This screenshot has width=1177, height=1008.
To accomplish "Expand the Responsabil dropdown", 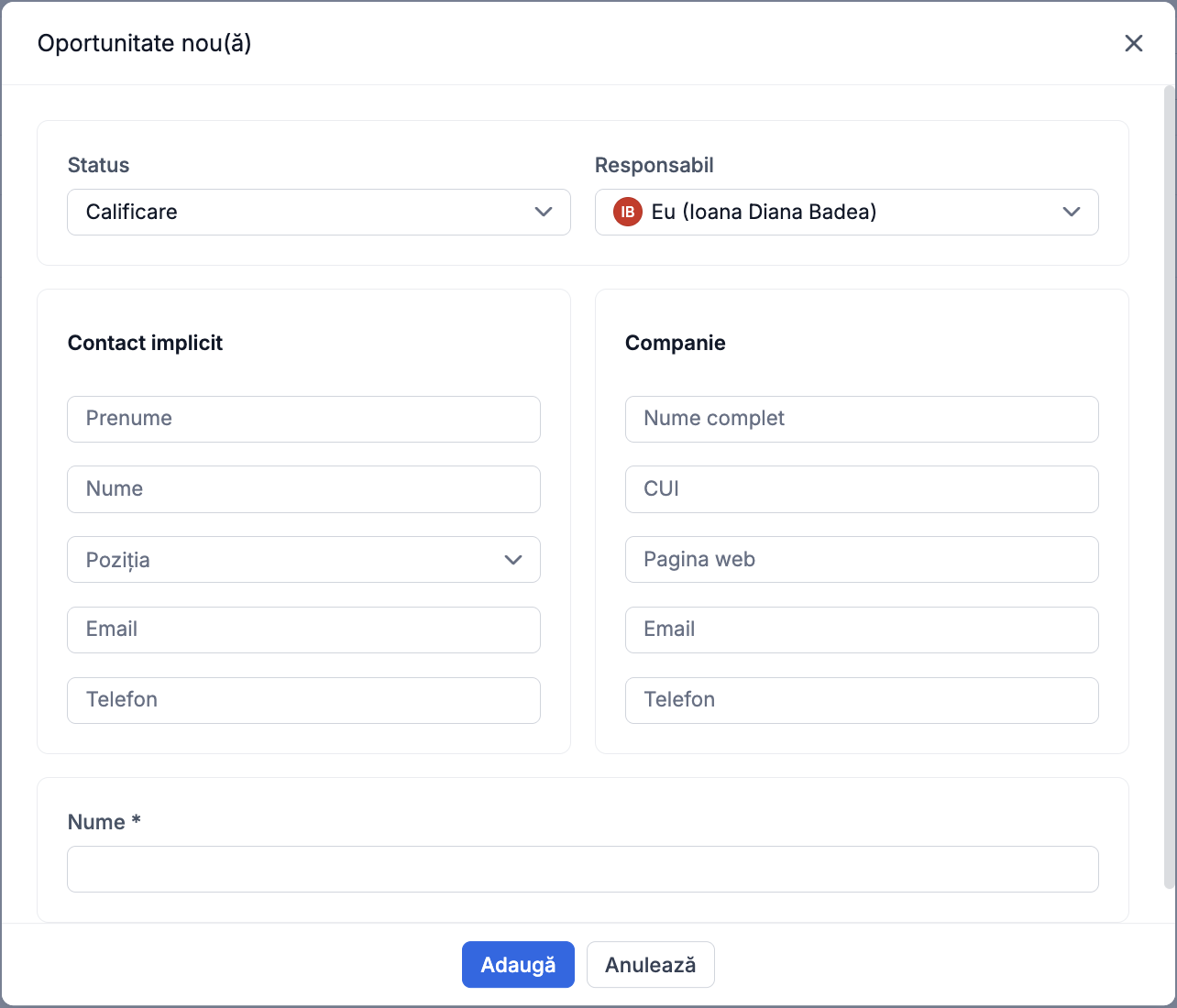I will point(846,212).
